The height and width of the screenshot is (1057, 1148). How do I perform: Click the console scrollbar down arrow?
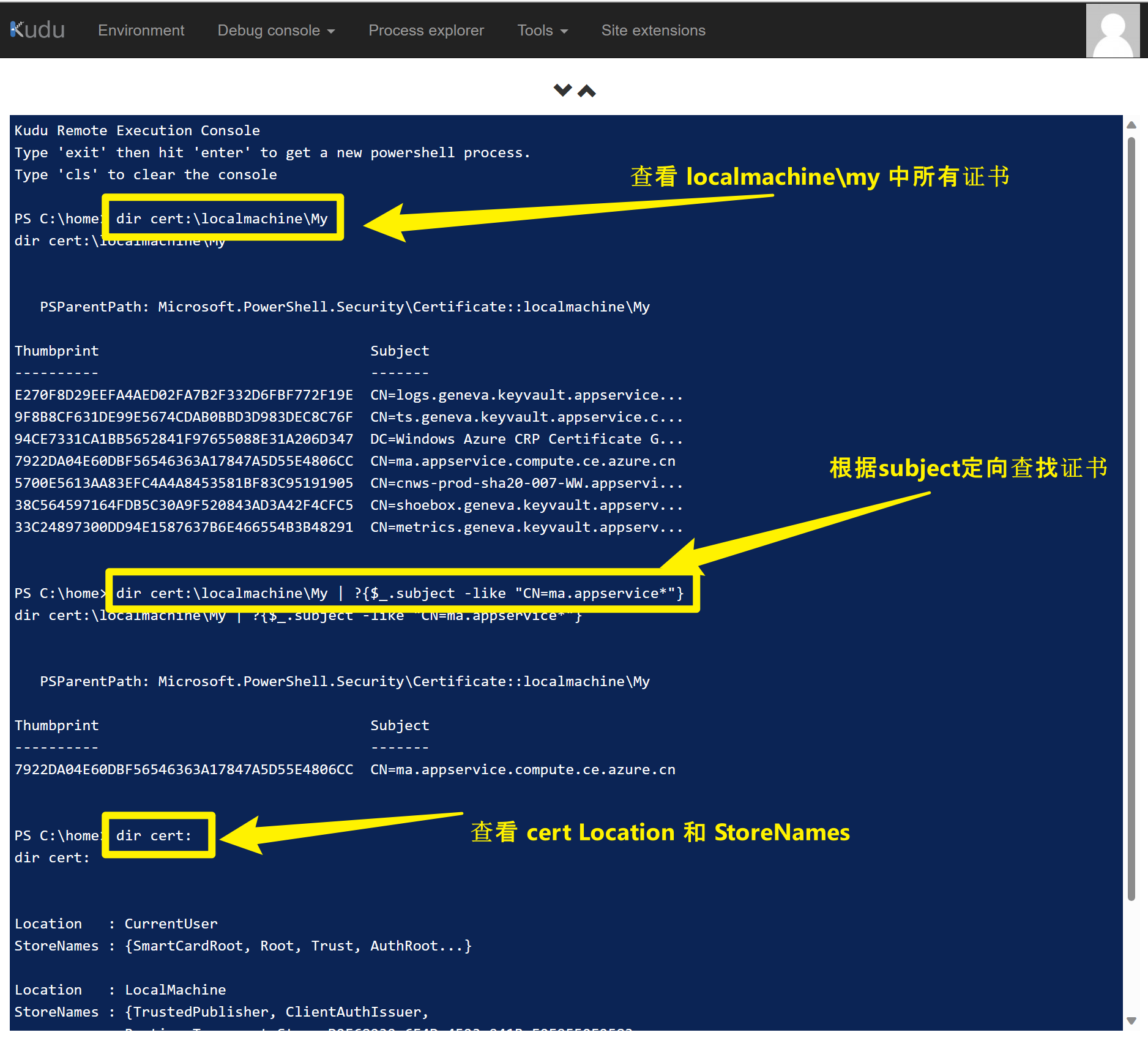pyautogui.click(x=1131, y=1020)
